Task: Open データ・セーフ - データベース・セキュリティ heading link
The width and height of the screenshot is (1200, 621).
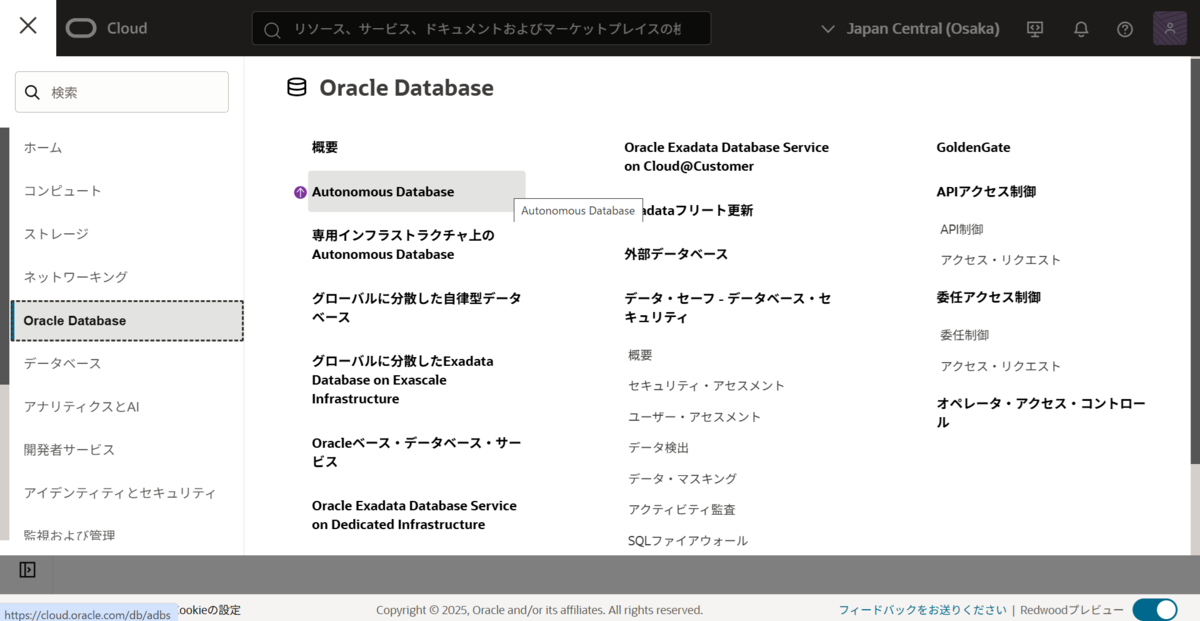Action: [x=727, y=308]
